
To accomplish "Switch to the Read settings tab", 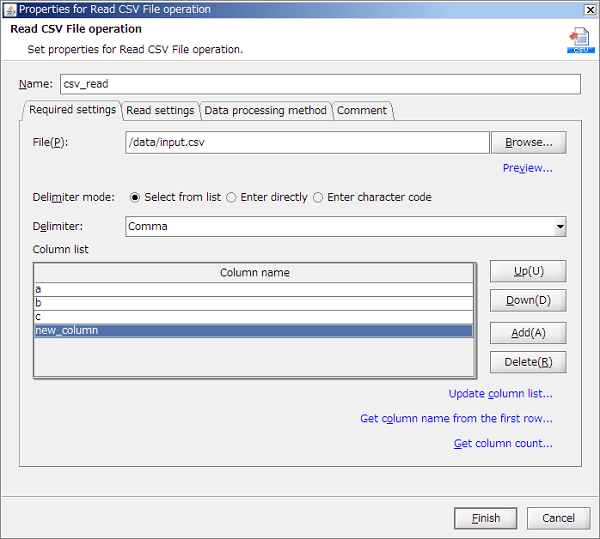I will pyautogui.click(x=160, y=111).
